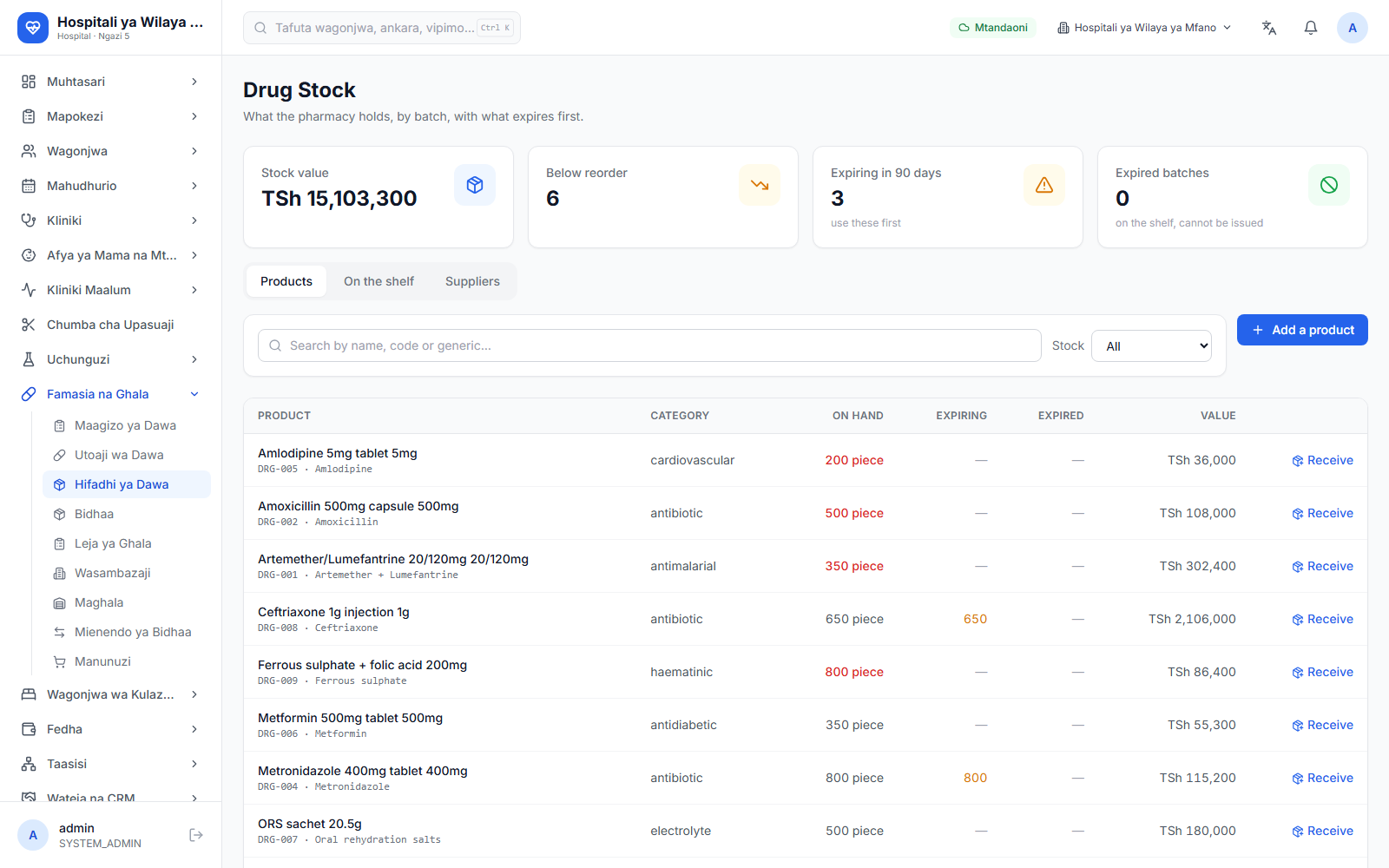
Task: Click the Fedha wallet icon
Action: (29, 729)
